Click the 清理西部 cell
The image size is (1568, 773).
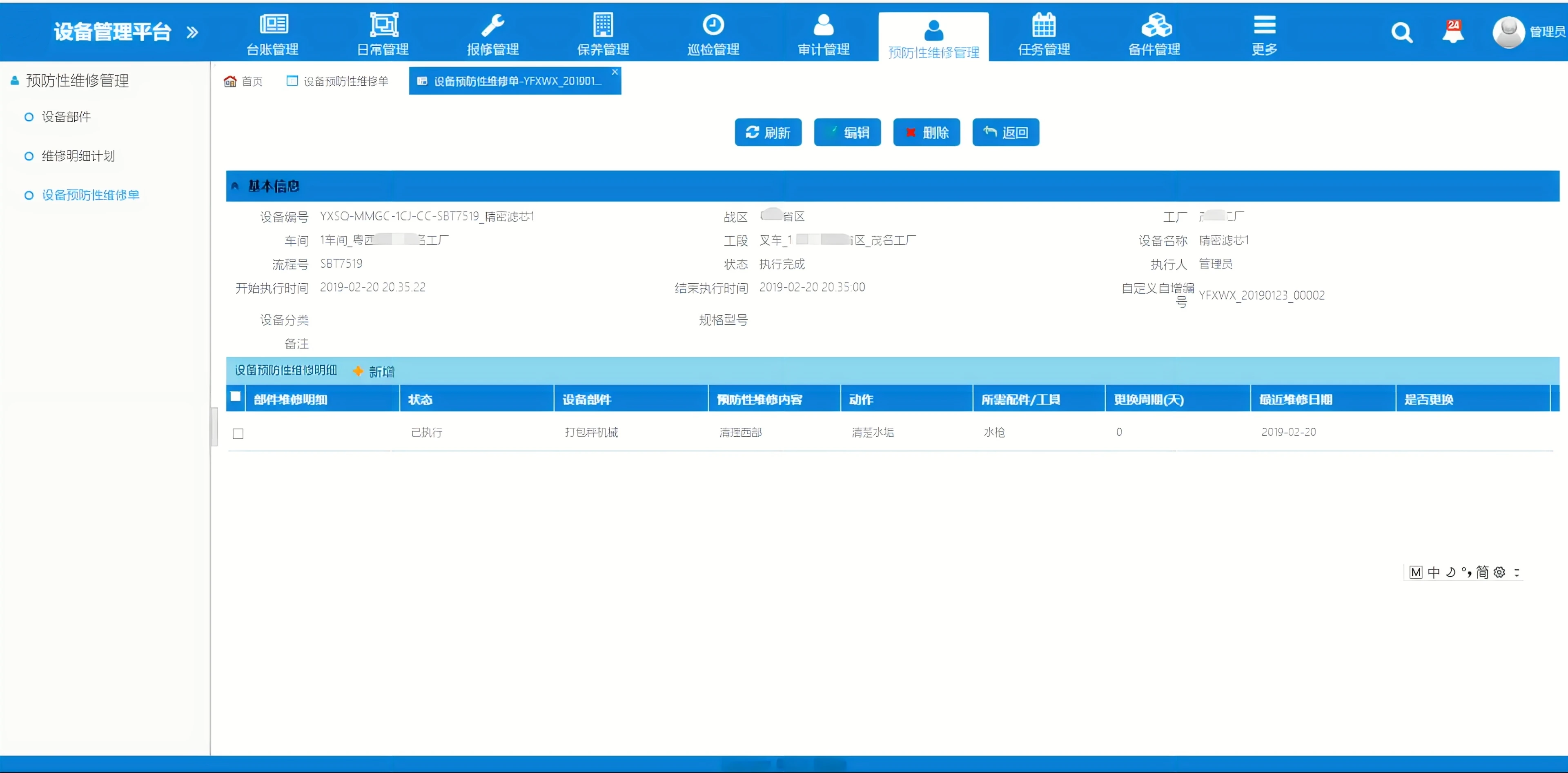point(741,433)
